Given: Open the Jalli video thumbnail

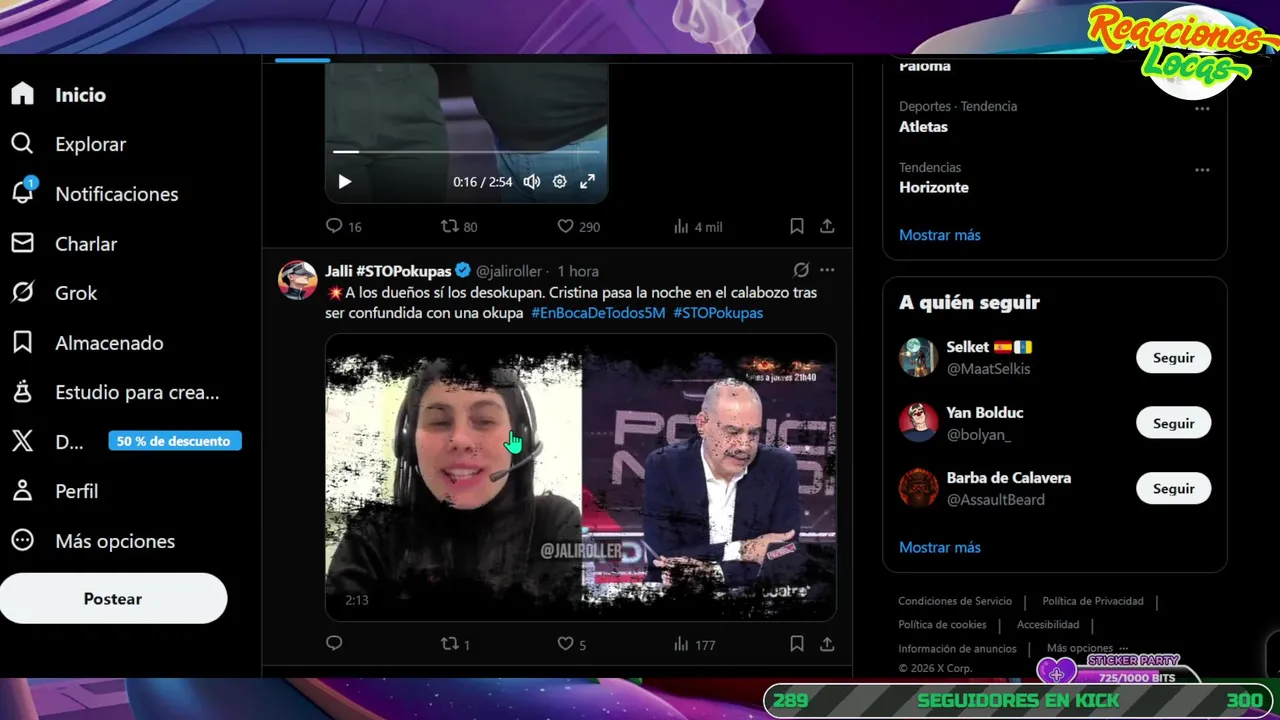Looking at the screenshot, I should (x=581, y=477).
